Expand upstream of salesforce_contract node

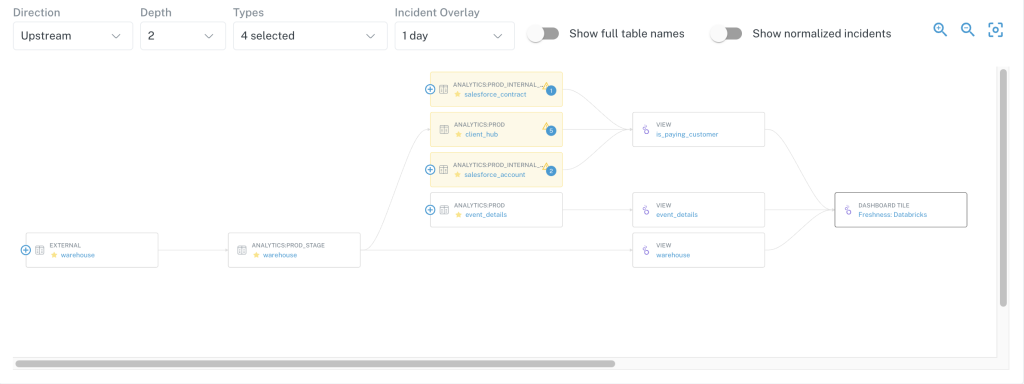coord(430,89)
